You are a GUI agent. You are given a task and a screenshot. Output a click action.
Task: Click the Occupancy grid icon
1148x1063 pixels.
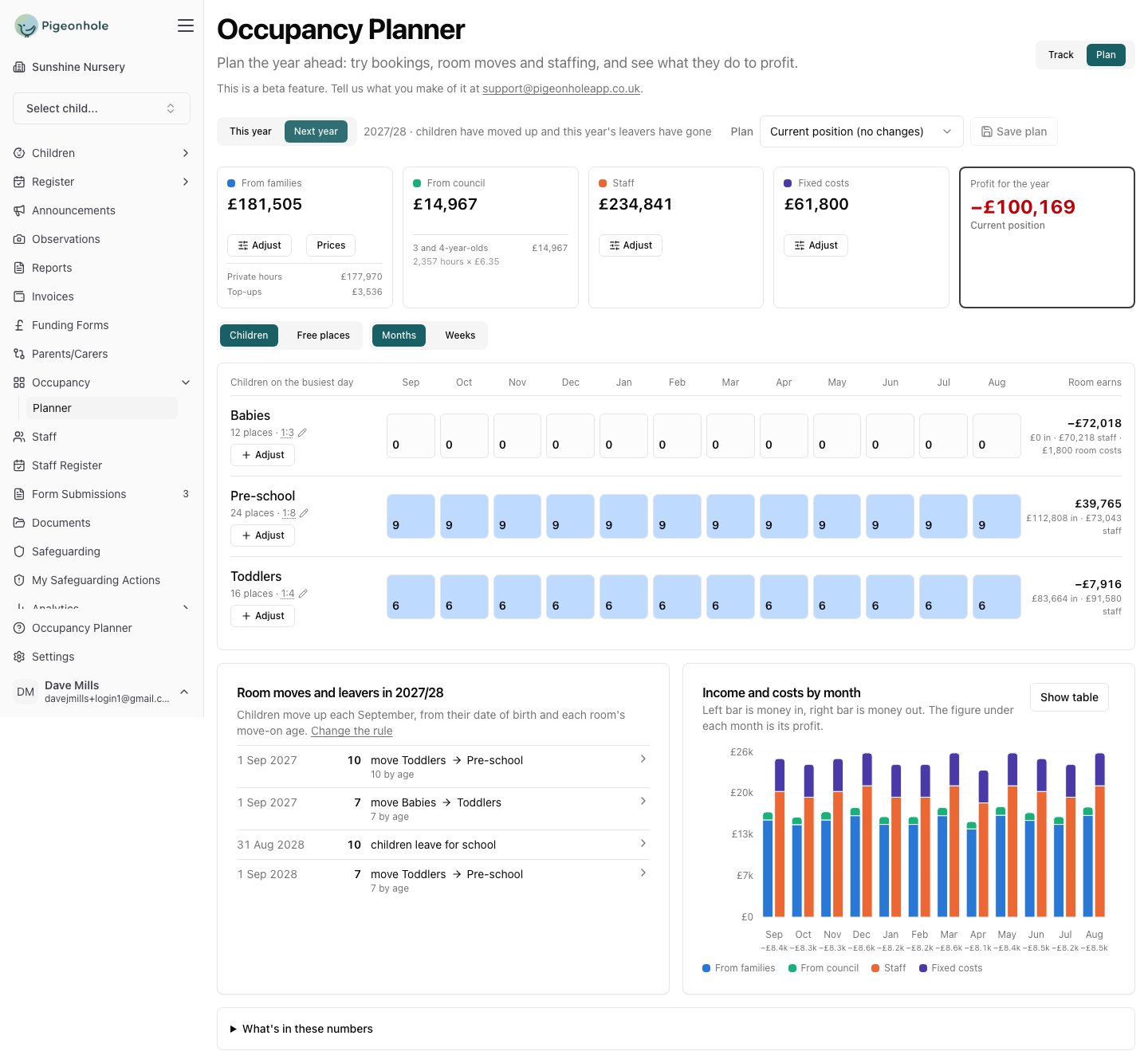(x=19, y=382)
